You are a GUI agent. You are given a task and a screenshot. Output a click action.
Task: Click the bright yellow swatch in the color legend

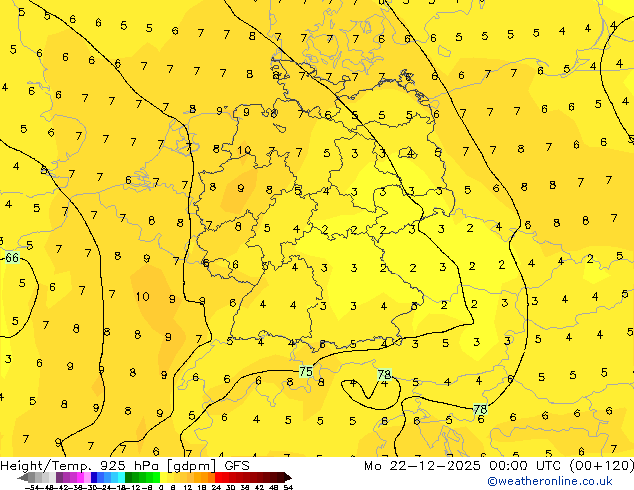pyautogui.click(x=163, y=477)
